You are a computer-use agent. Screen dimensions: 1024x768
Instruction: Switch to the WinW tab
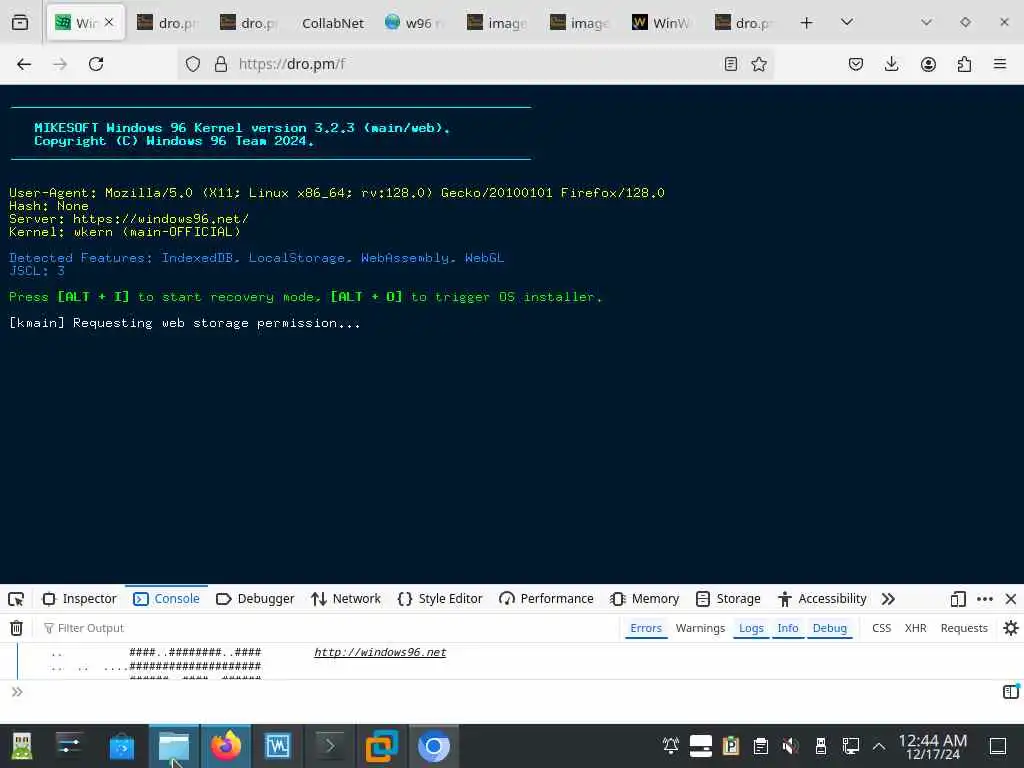click(x=661, y=23)
